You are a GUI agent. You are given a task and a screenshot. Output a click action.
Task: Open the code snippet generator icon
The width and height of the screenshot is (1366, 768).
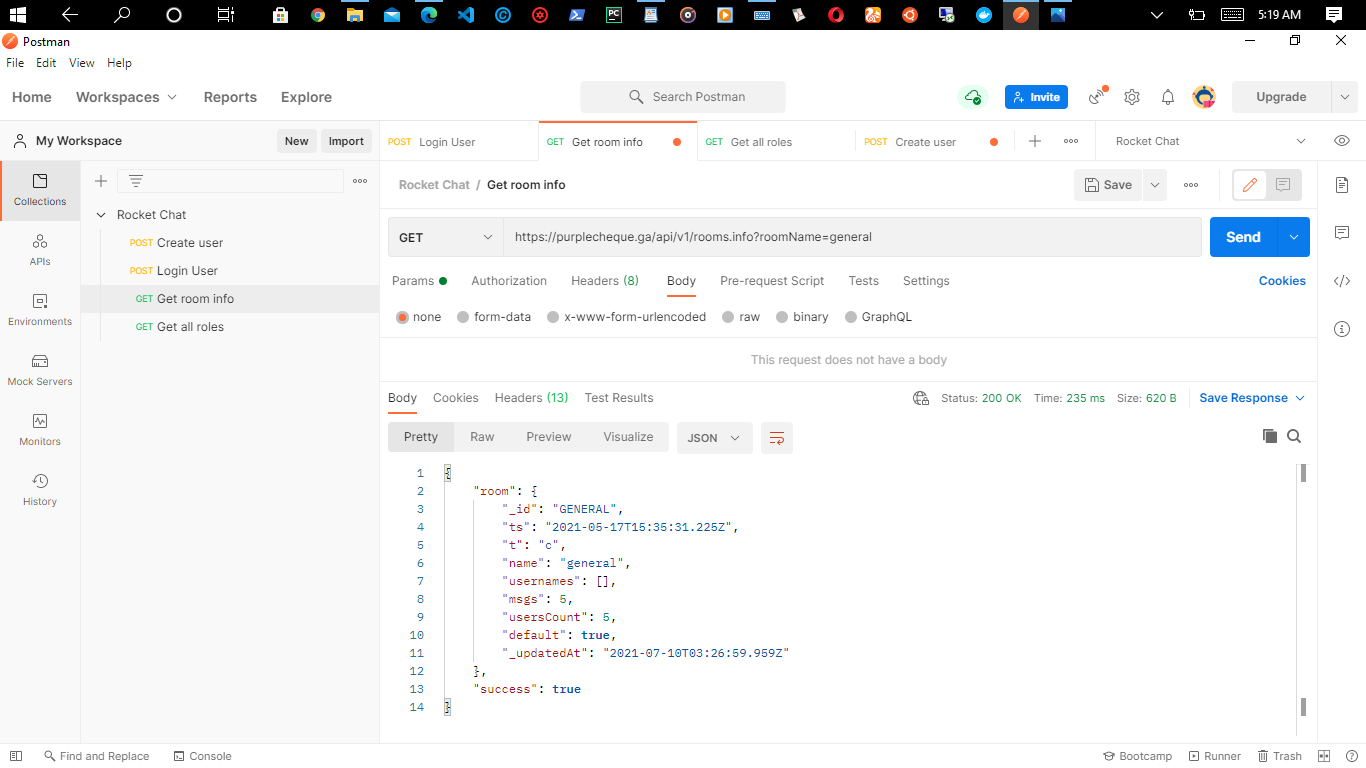tap(1342, 281)
